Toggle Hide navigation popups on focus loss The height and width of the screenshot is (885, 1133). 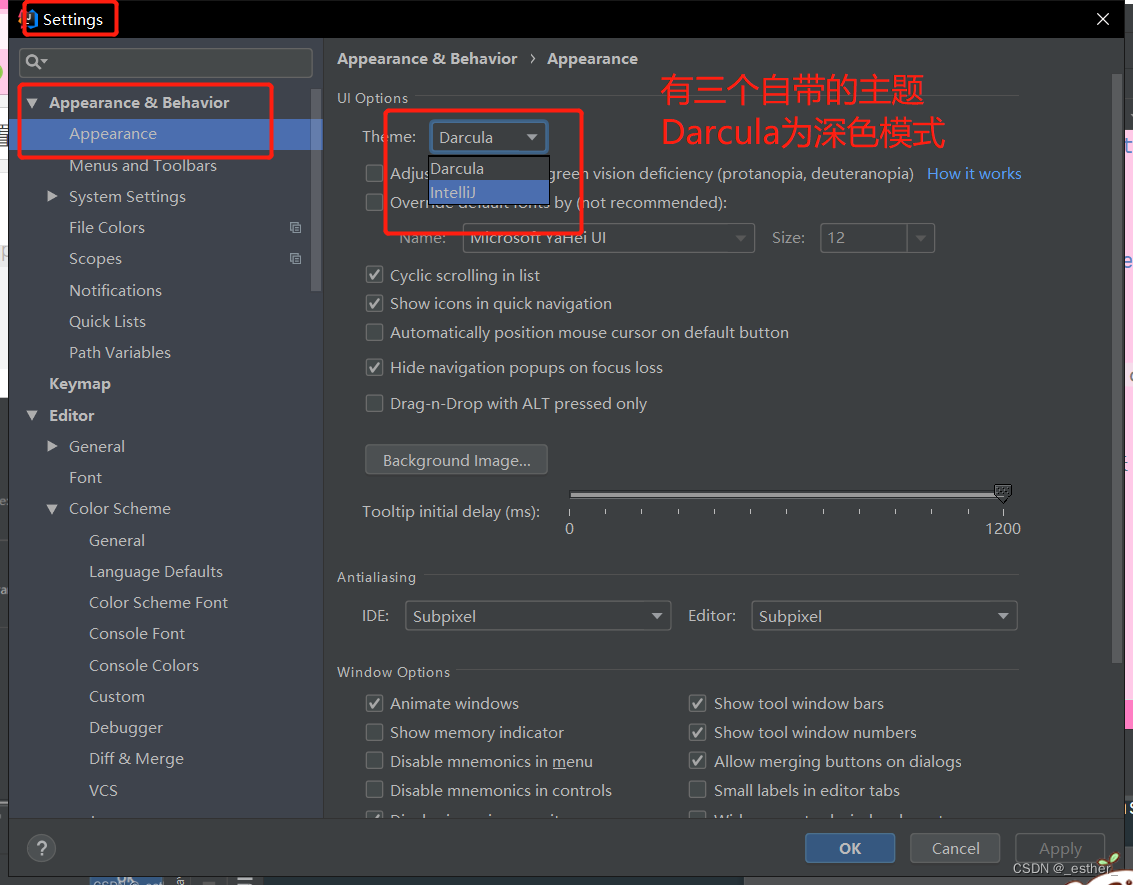(x=374, y=367)
